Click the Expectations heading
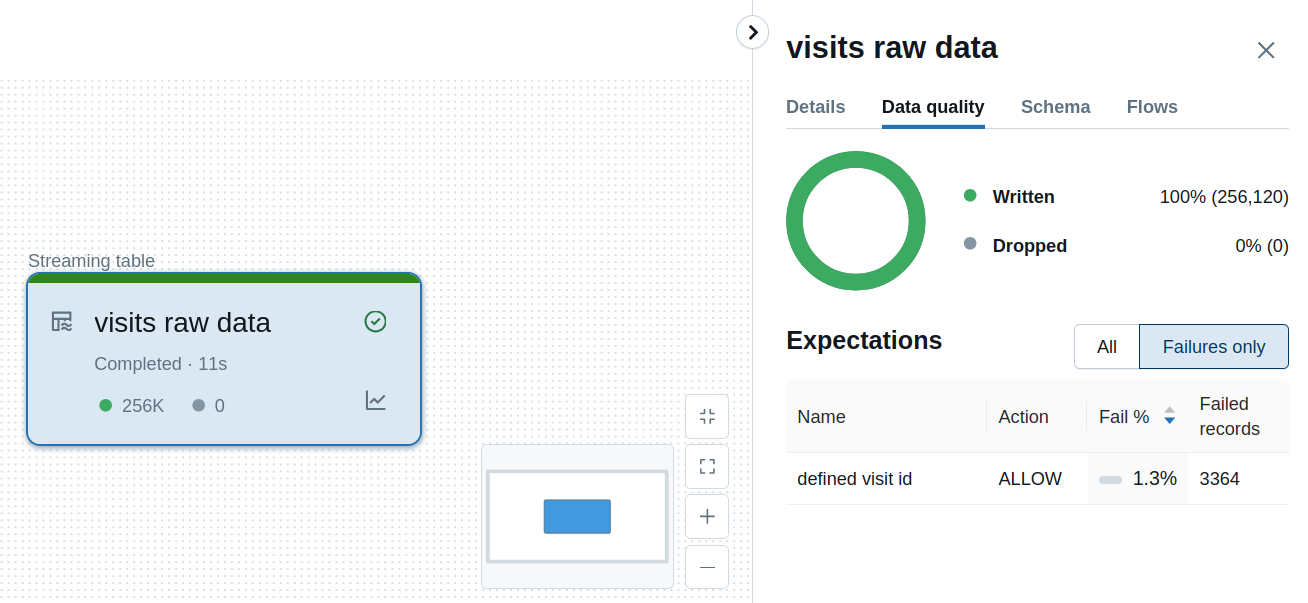The width and height of the screenshot is (1308, 603). 864,340
